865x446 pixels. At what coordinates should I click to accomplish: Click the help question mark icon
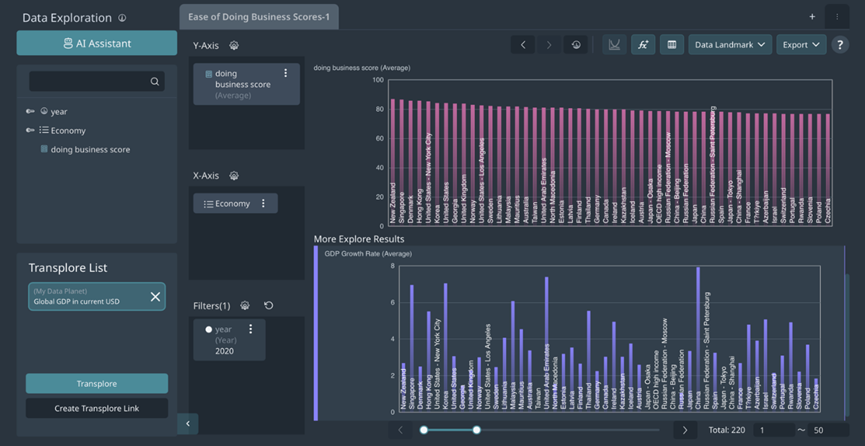tap(840, 45)
